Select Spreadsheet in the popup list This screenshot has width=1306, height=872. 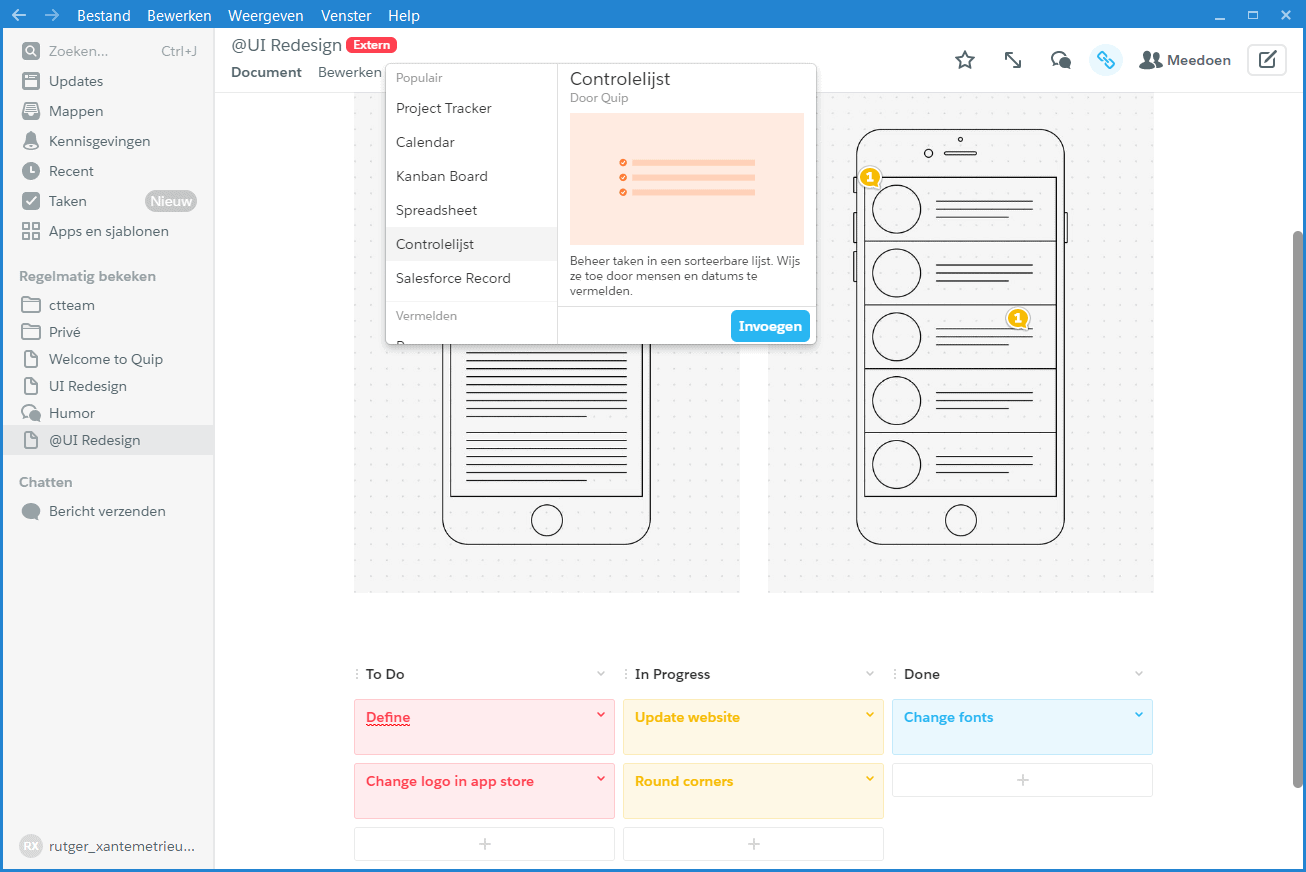pyautogui.click(x=435, y=210)
